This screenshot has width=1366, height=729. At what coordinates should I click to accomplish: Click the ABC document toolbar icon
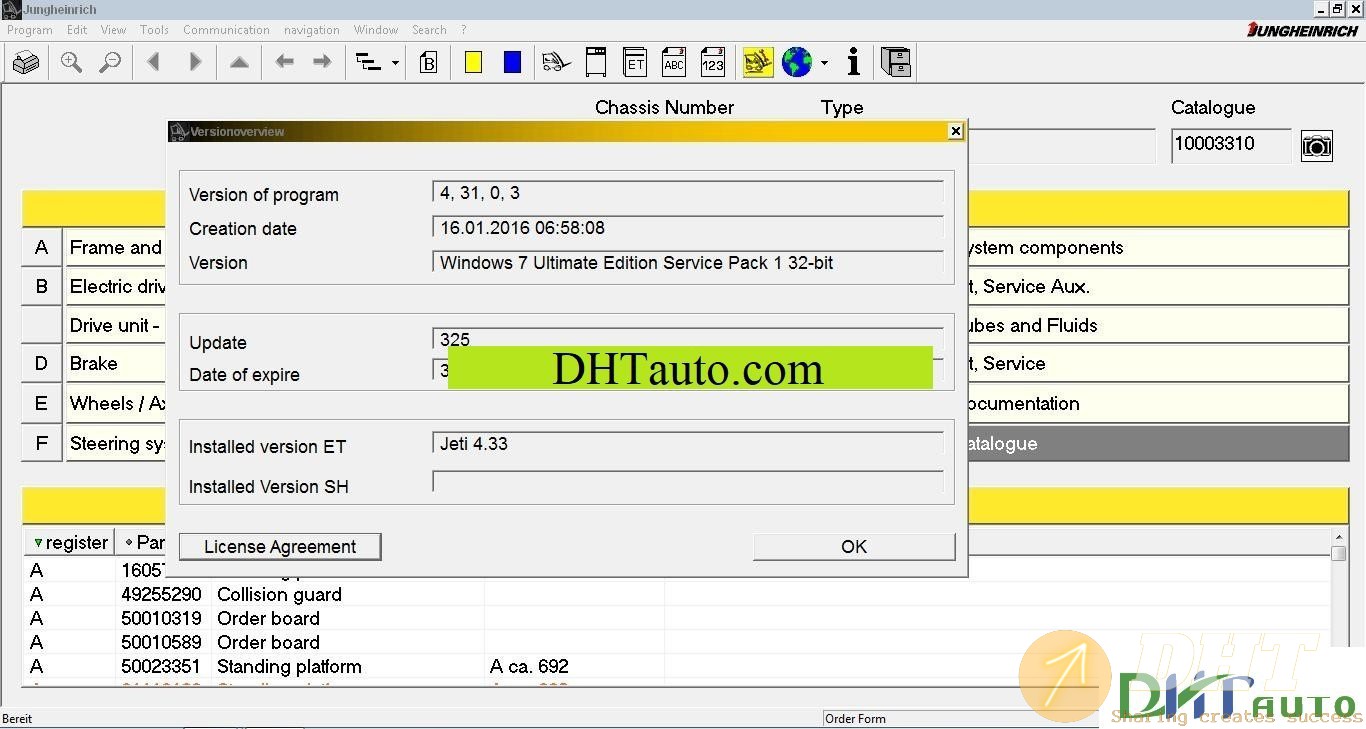(x=674, y=62)
